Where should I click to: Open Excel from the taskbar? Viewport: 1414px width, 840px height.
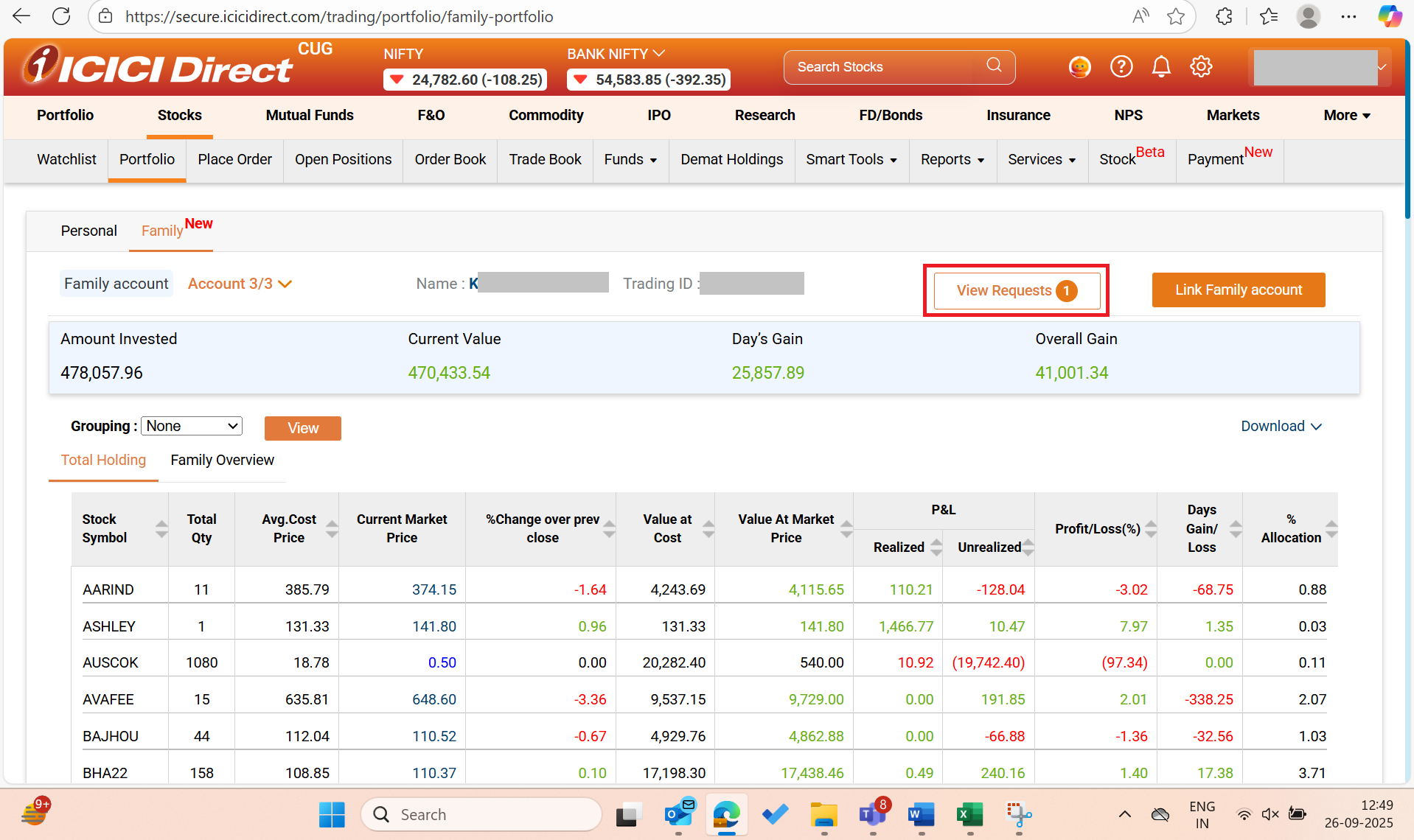coord(969,814)
